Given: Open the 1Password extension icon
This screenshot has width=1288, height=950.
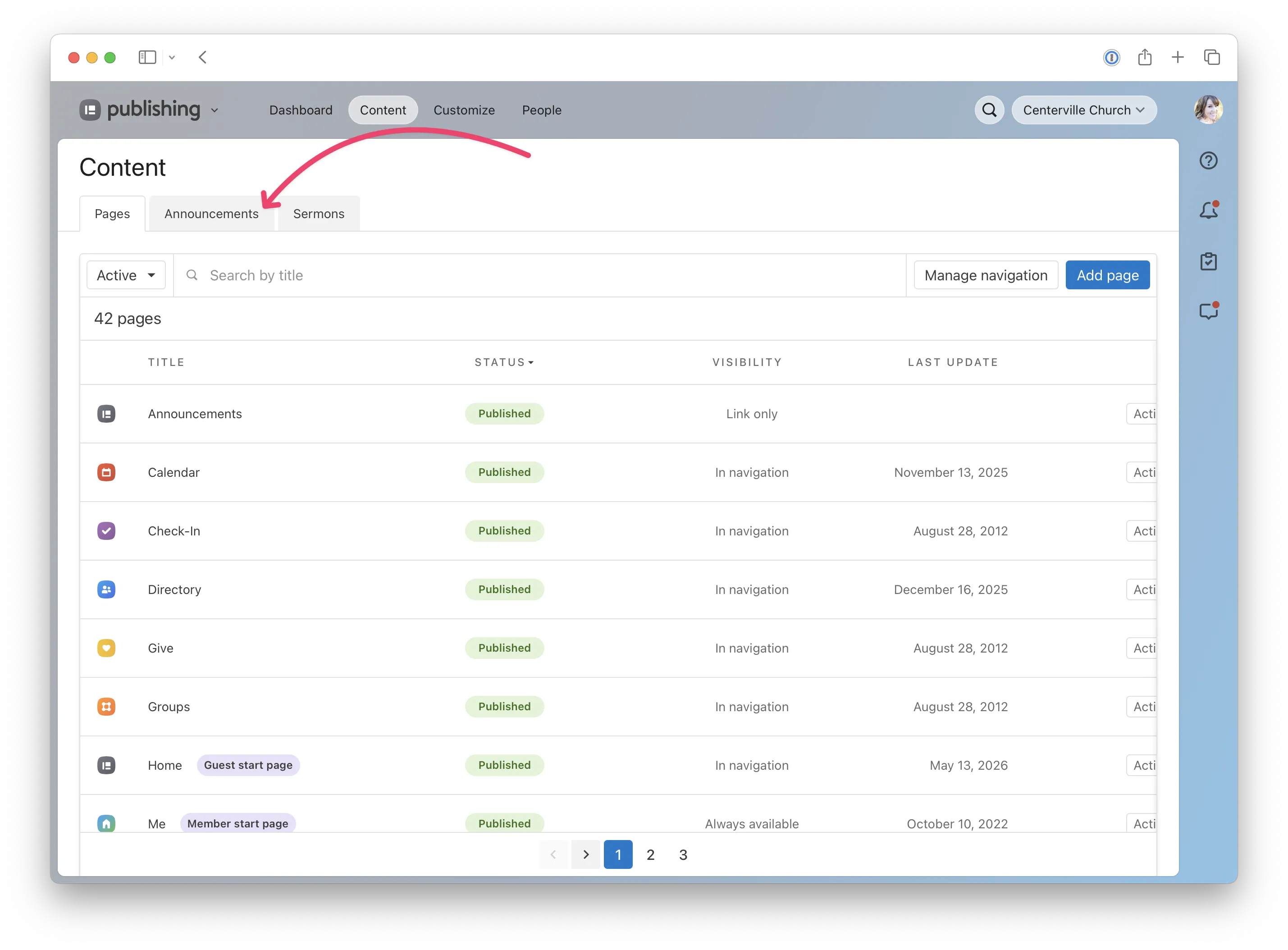Looking at the screenshot, I should (x=1111, y=58).
